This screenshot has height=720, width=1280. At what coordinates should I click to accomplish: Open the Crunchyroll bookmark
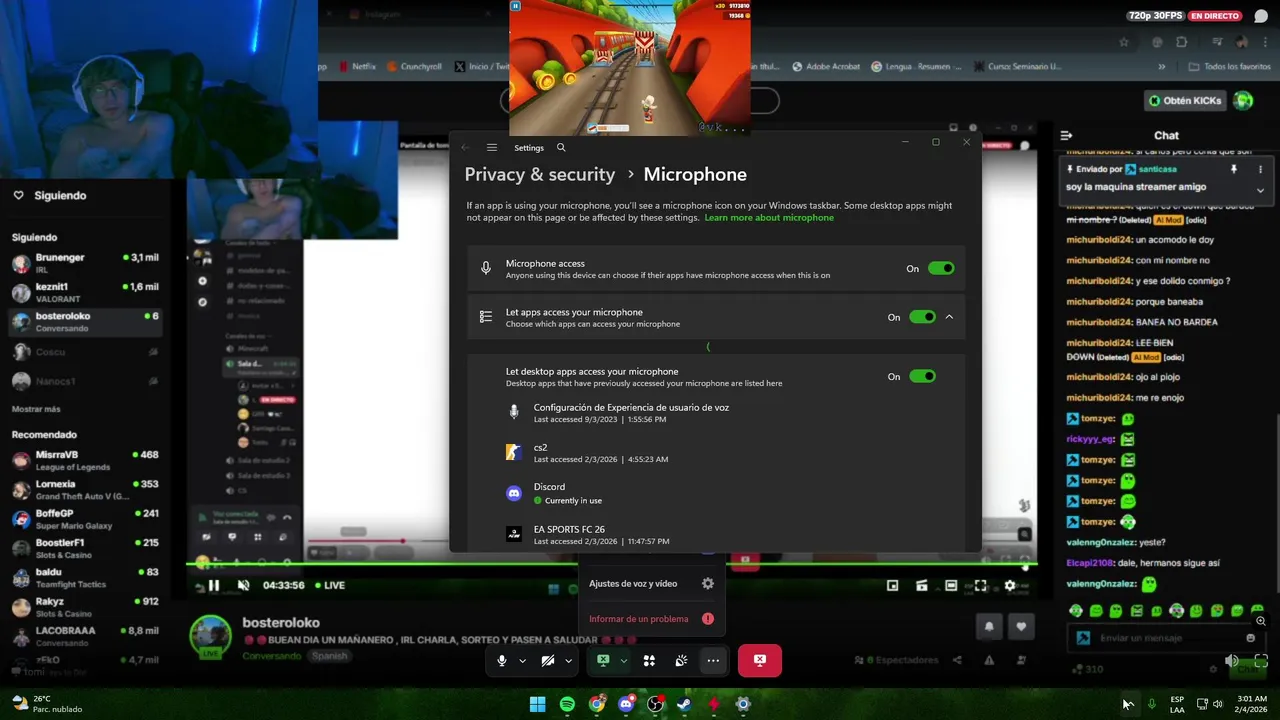(412, 67)
